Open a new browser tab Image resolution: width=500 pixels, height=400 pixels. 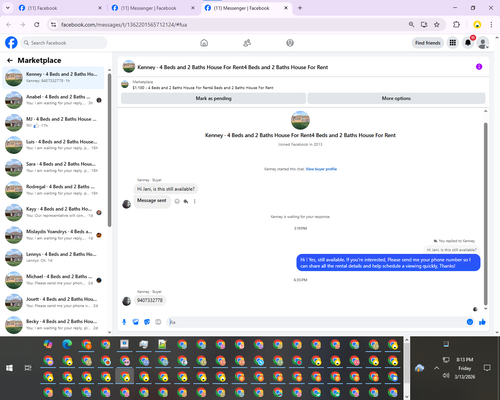(x=300, y=8)
